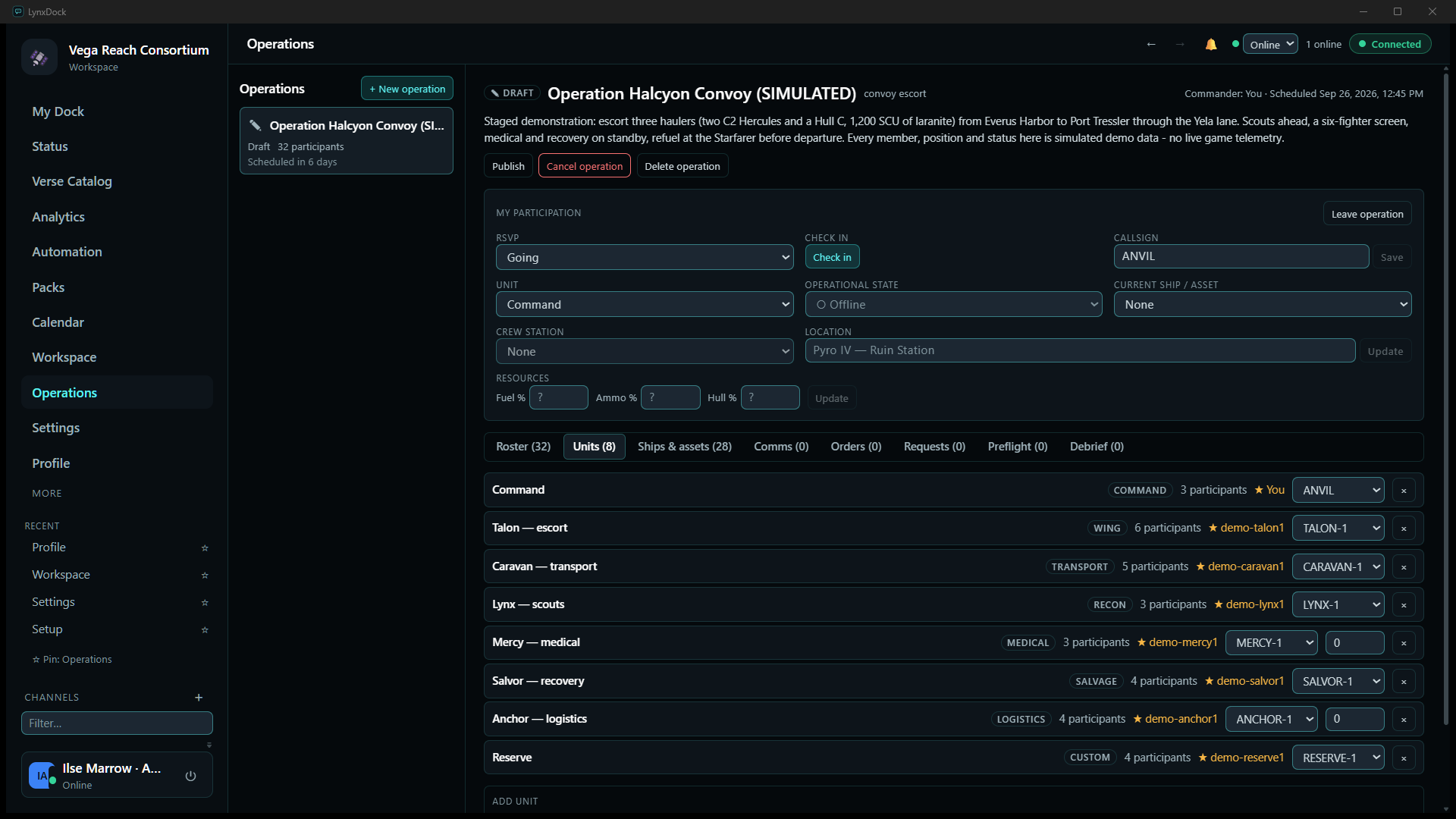Click the Hull % input field

(770, 398)
